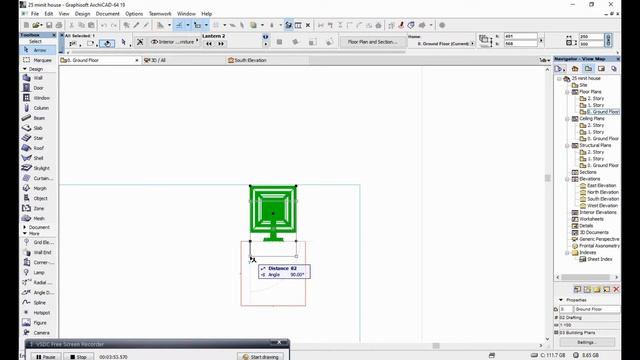Image resolution: width=640 pixels, height=360 pixels.
Task: Select the Beam tool
Action: coord(38,118)
